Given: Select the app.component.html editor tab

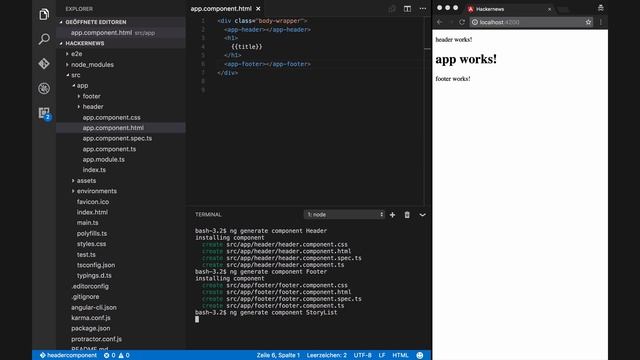Looking at the screenshot, I should [221, 9].
